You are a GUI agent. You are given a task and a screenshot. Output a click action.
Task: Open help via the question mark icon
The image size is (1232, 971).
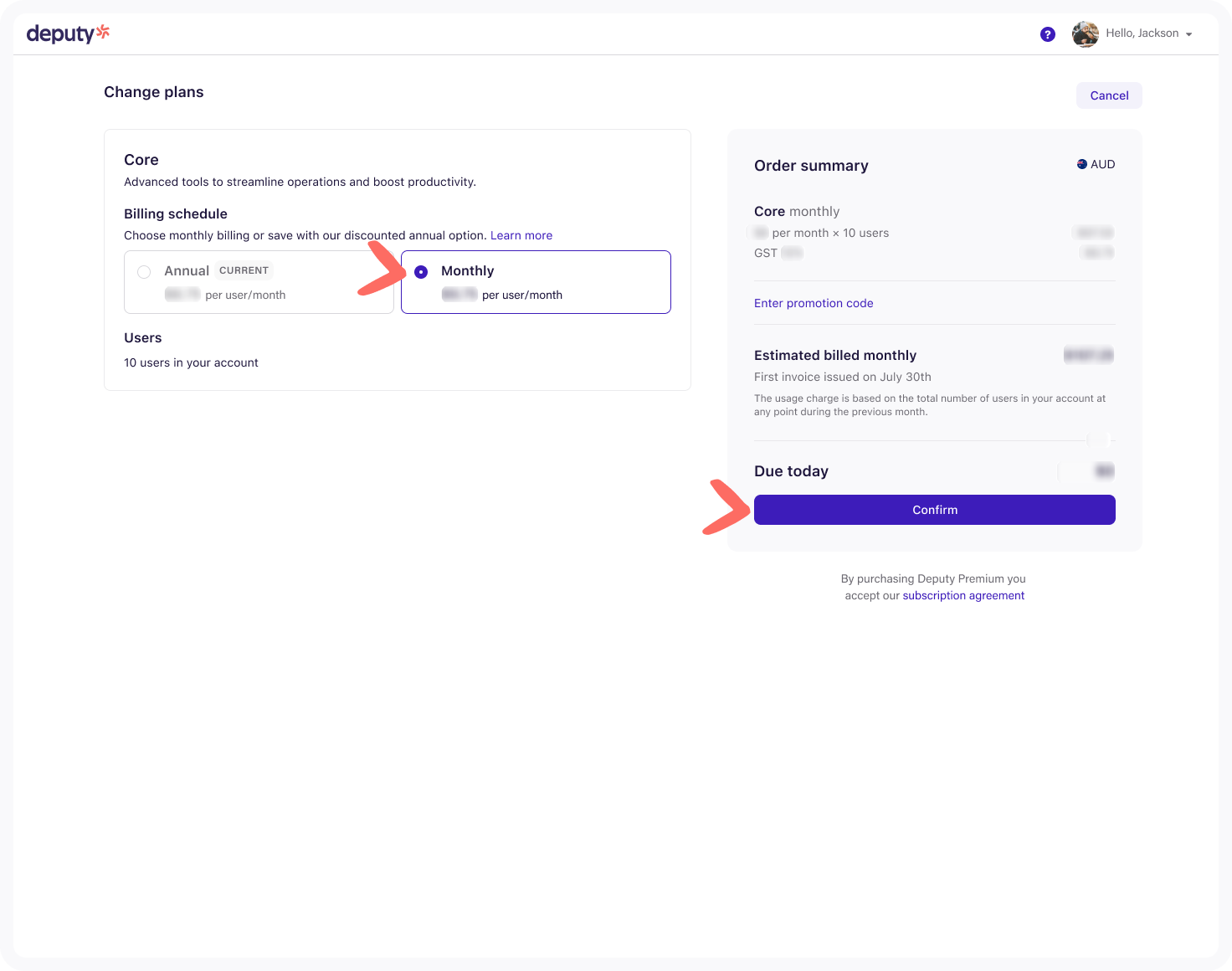tap(1047, 34)
